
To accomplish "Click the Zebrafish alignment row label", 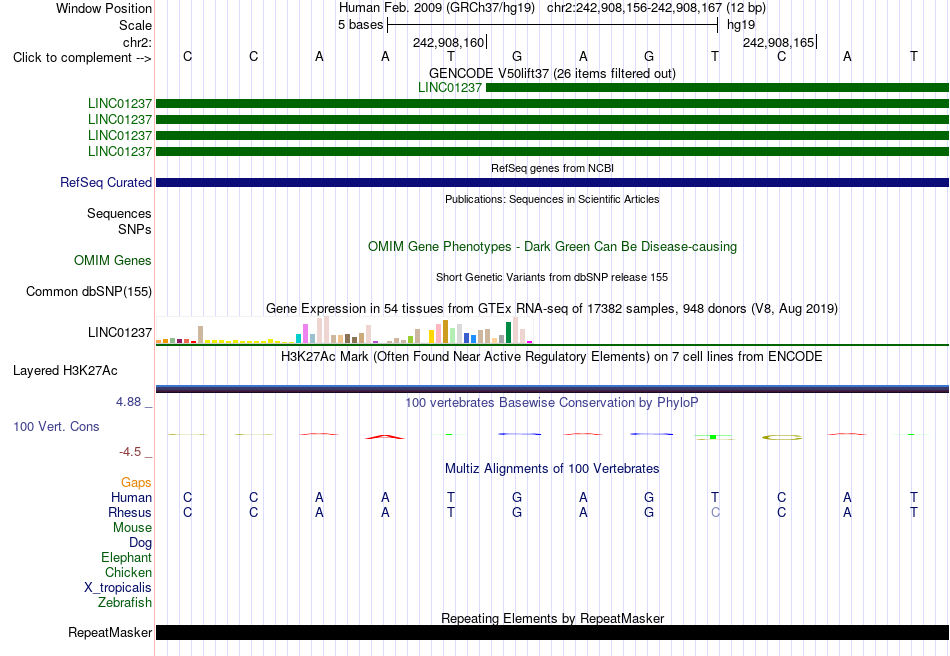I will pyautogui.click(x=125, y=603).
